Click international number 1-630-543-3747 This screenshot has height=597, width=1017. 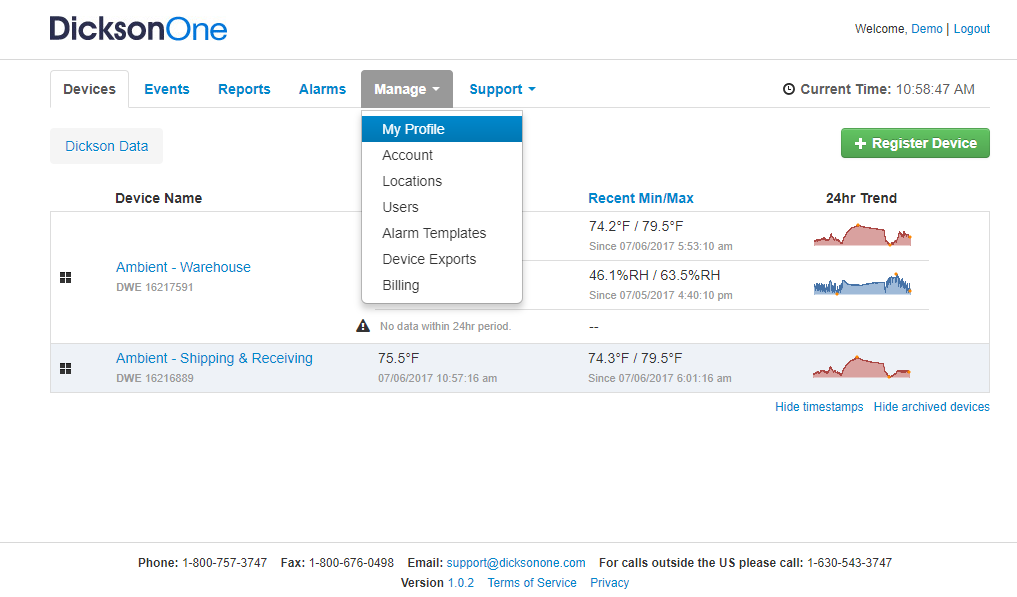pos(849,563)
